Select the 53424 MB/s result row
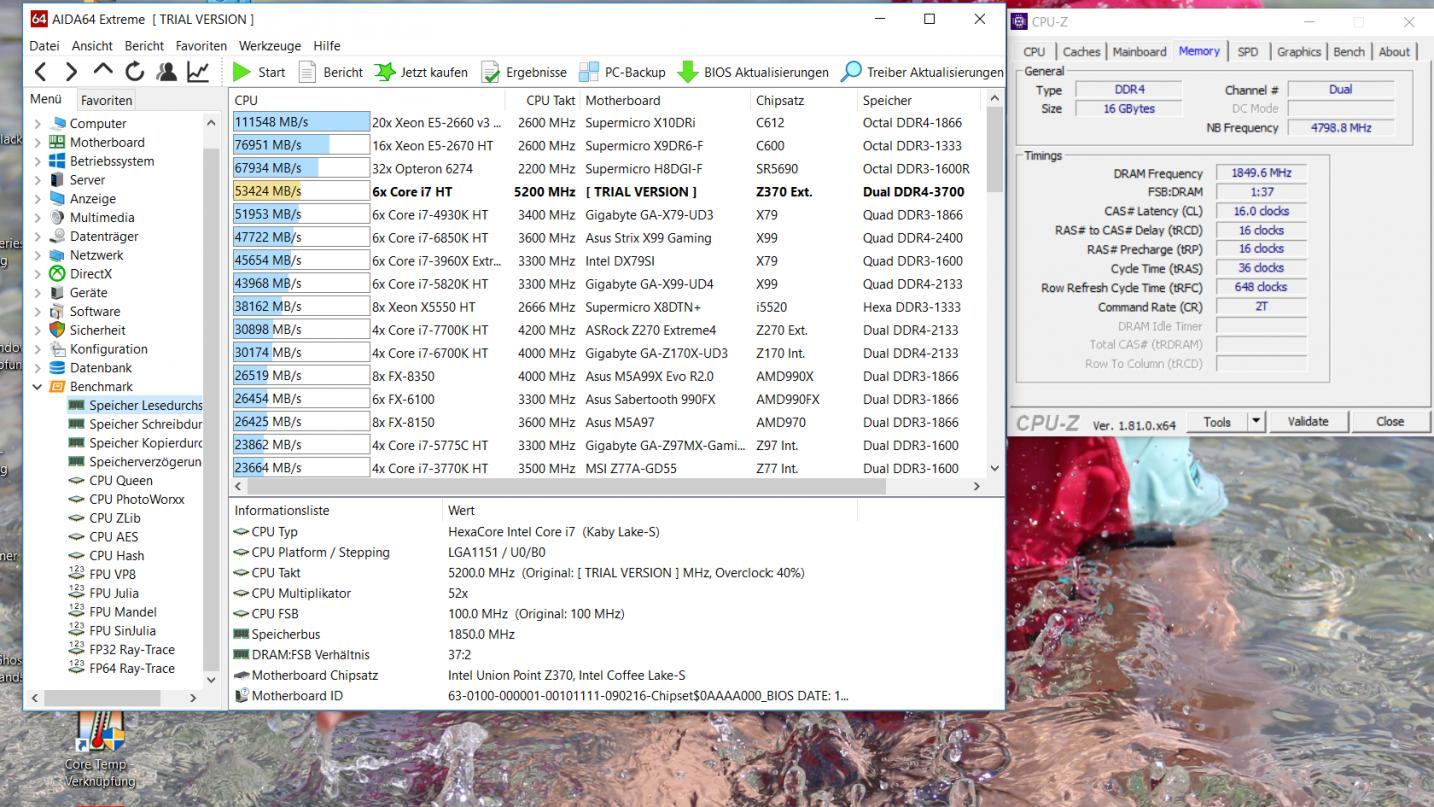The width and height of the screenshot is (1434, 807). point(607,192)
